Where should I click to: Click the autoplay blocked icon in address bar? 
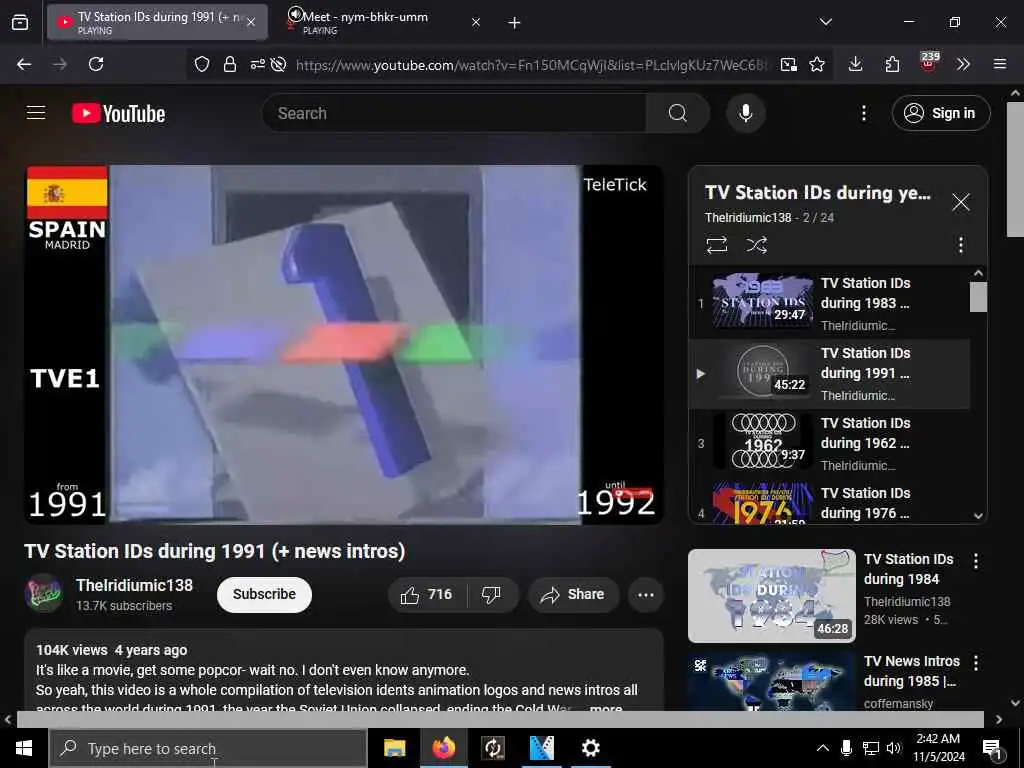pyautogui.click(x=279, y=64)
